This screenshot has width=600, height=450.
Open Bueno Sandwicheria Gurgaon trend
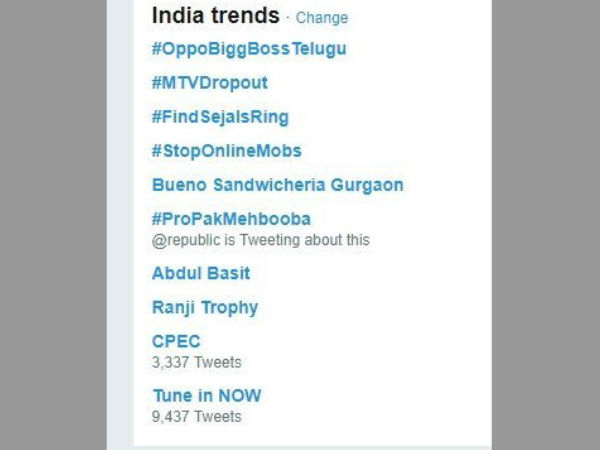[x=277, y=185]
